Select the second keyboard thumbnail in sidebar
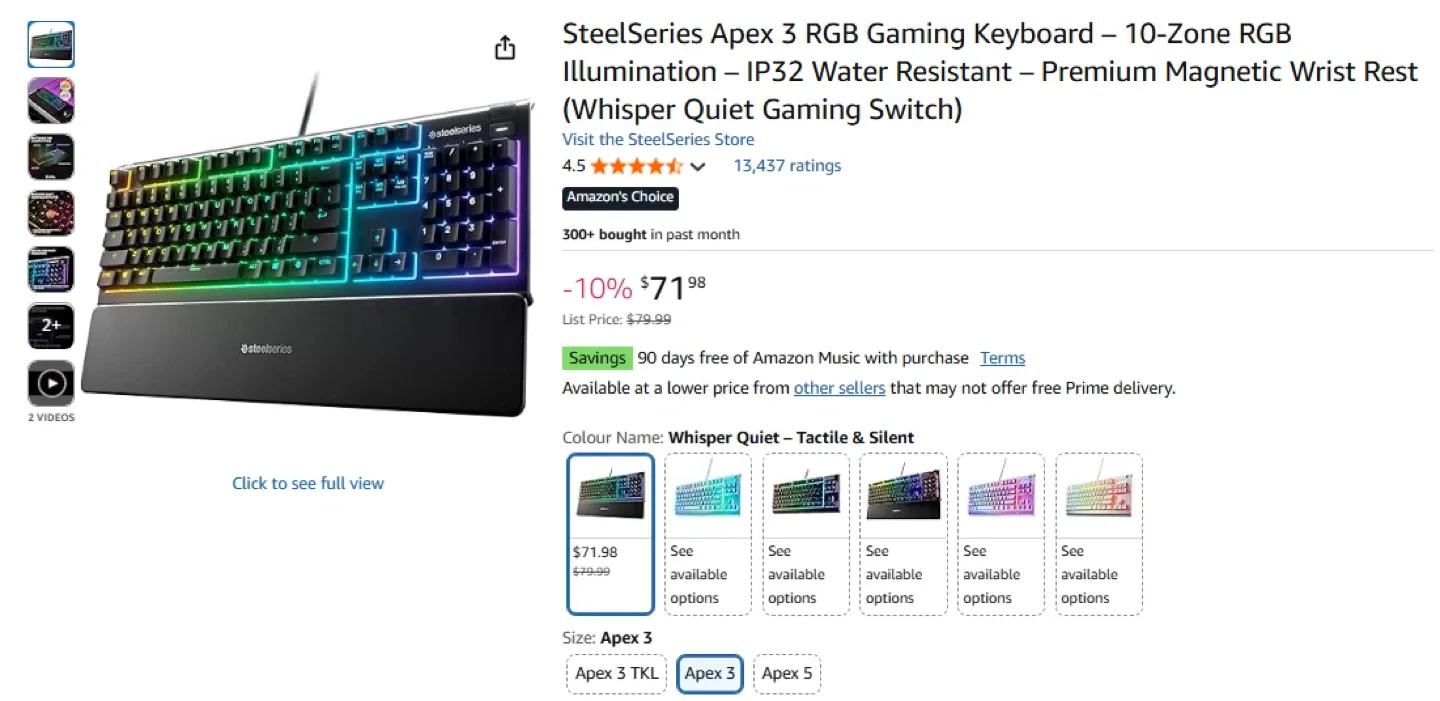1440x701 pixels. tap(50, 100)
